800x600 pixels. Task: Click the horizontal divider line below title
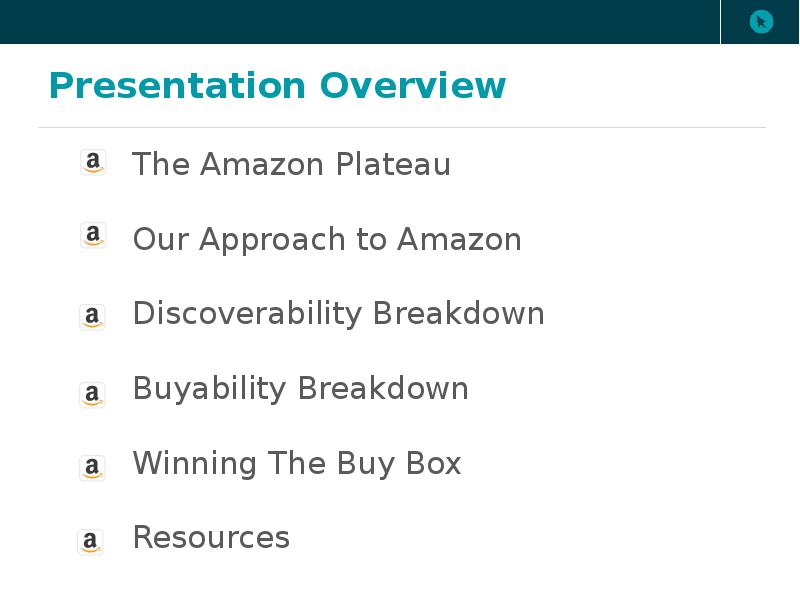point(400,127)
